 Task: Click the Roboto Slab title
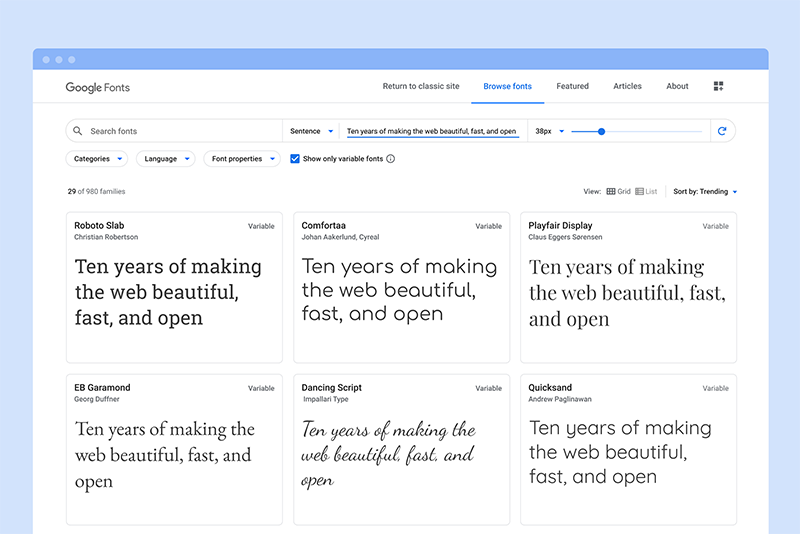(x=99, y=225)
